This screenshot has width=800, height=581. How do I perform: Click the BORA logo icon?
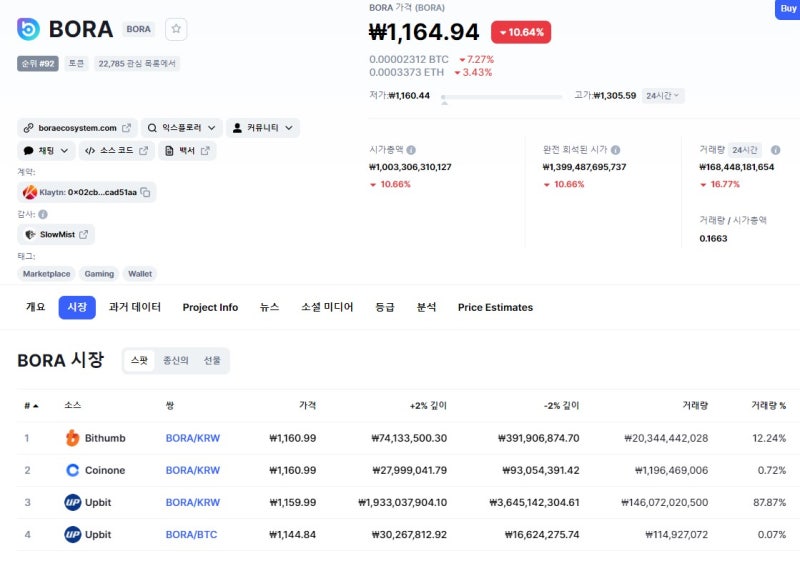(28, 29)
